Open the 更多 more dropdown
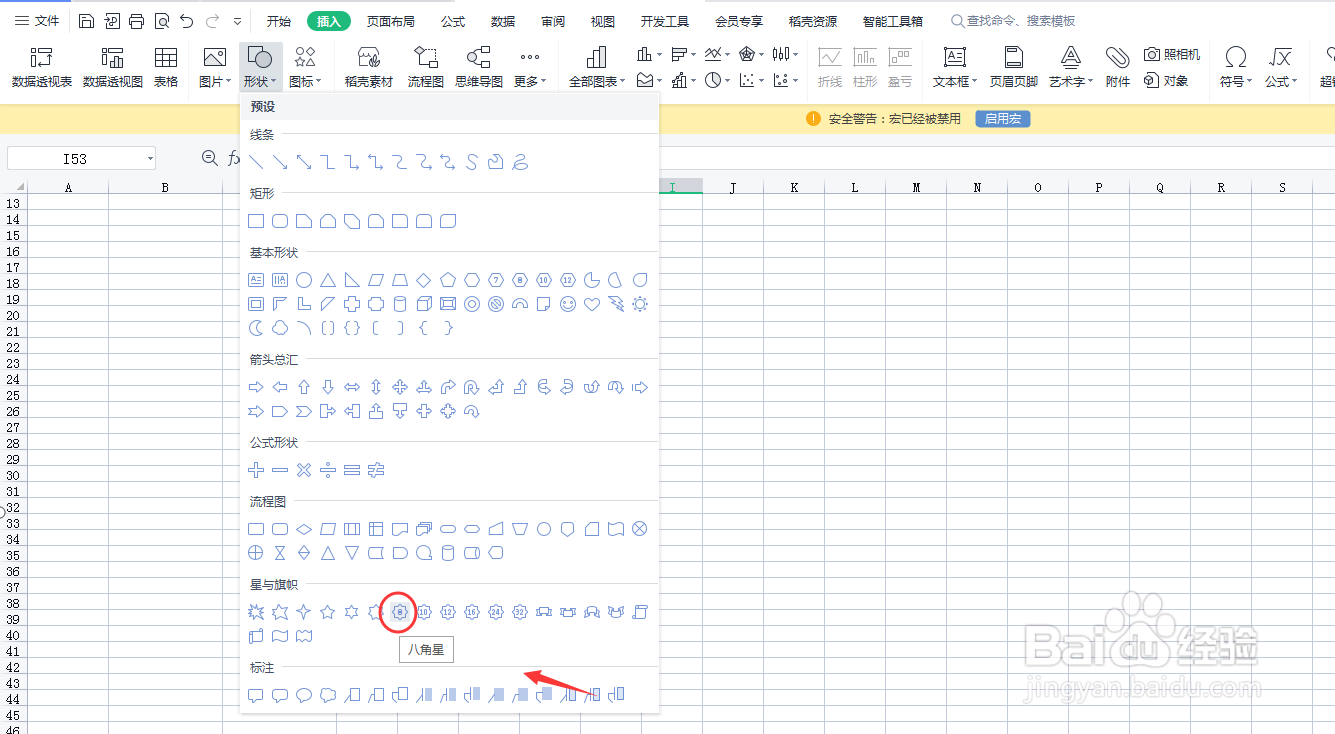Viewport: 1335px width, 734px height. (530, 82)
